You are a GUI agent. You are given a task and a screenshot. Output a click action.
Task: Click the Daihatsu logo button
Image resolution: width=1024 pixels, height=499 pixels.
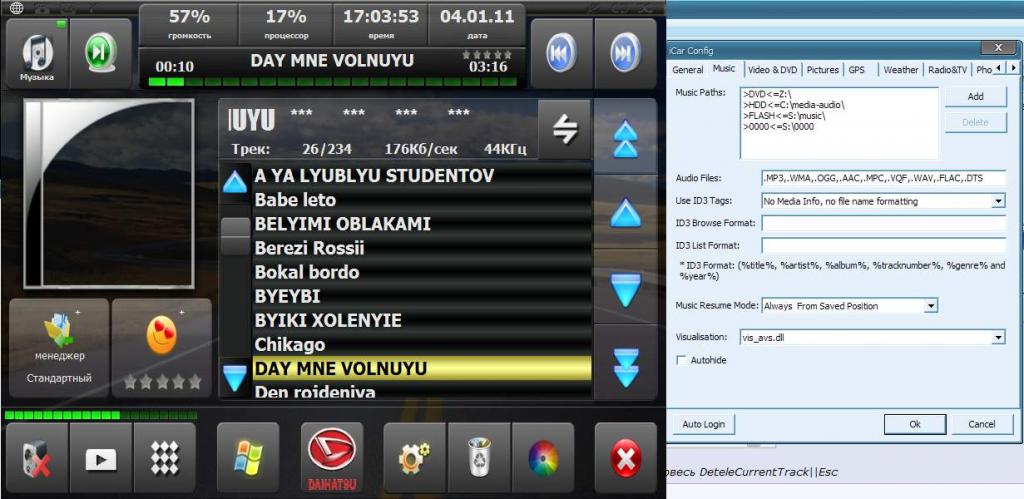click(x=331, y=459)
